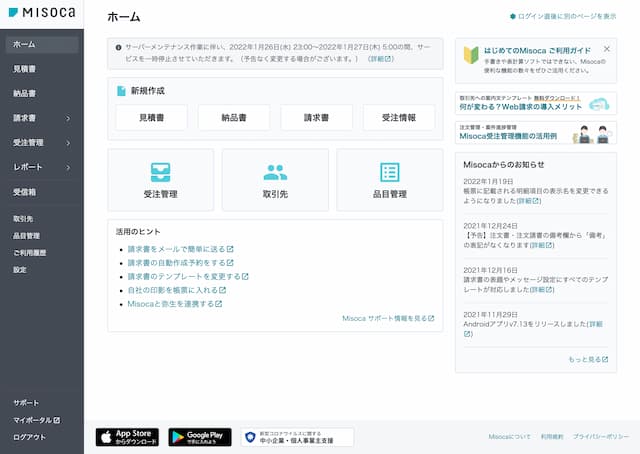This screenshot has height=454, width=640.
Task: Open サポート in sidebar
Action: (26, 403)
